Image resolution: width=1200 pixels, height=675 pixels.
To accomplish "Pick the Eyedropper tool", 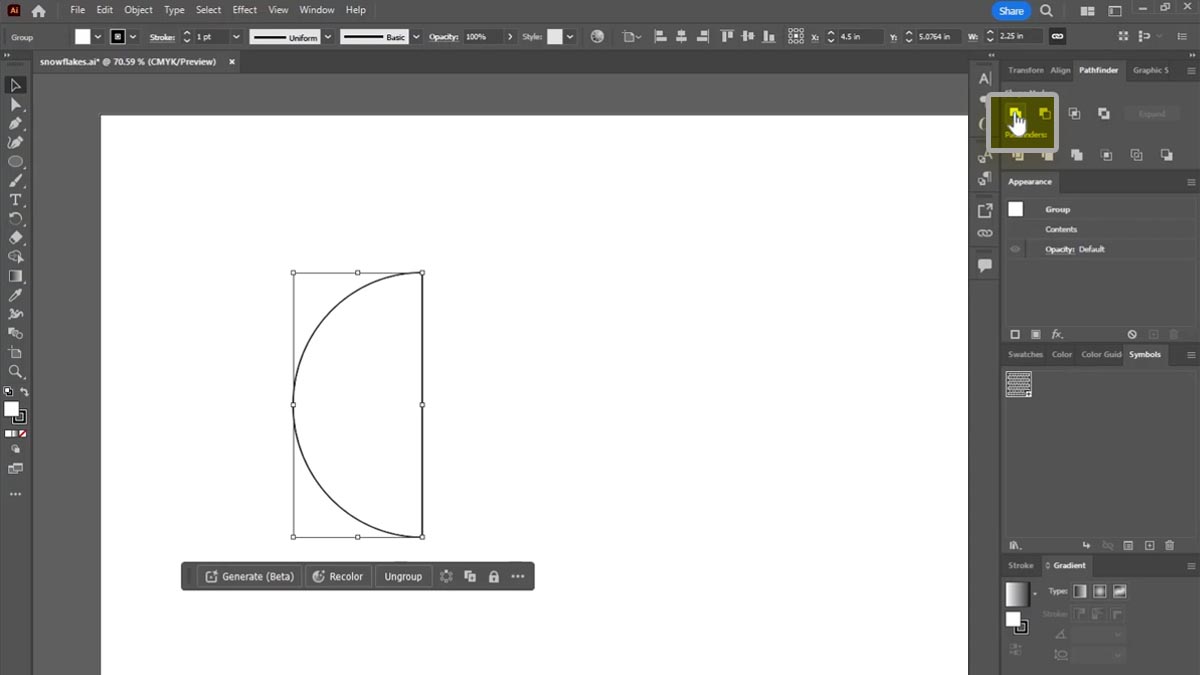I will coord(15,296).
